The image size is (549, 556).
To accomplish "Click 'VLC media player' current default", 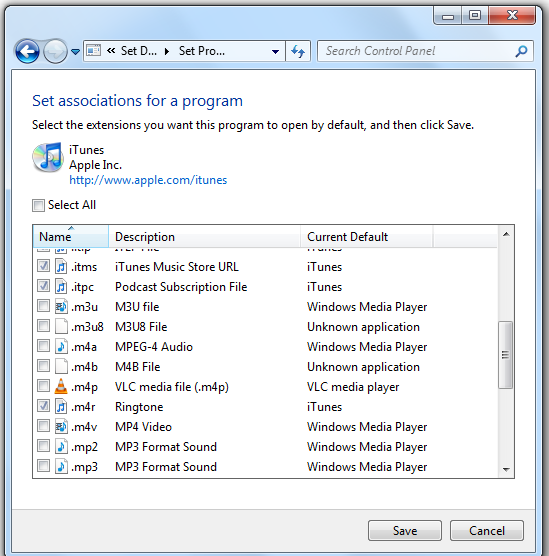I will click(x=353, y=387).
